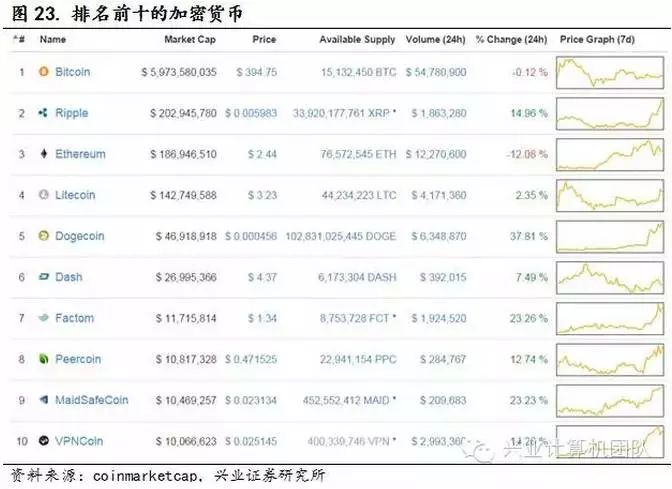This screenshot has width=672, height=489.
Task: Click Bitcoin price $ 394.75
Action: pyautogui.click(x=257, y=72)
